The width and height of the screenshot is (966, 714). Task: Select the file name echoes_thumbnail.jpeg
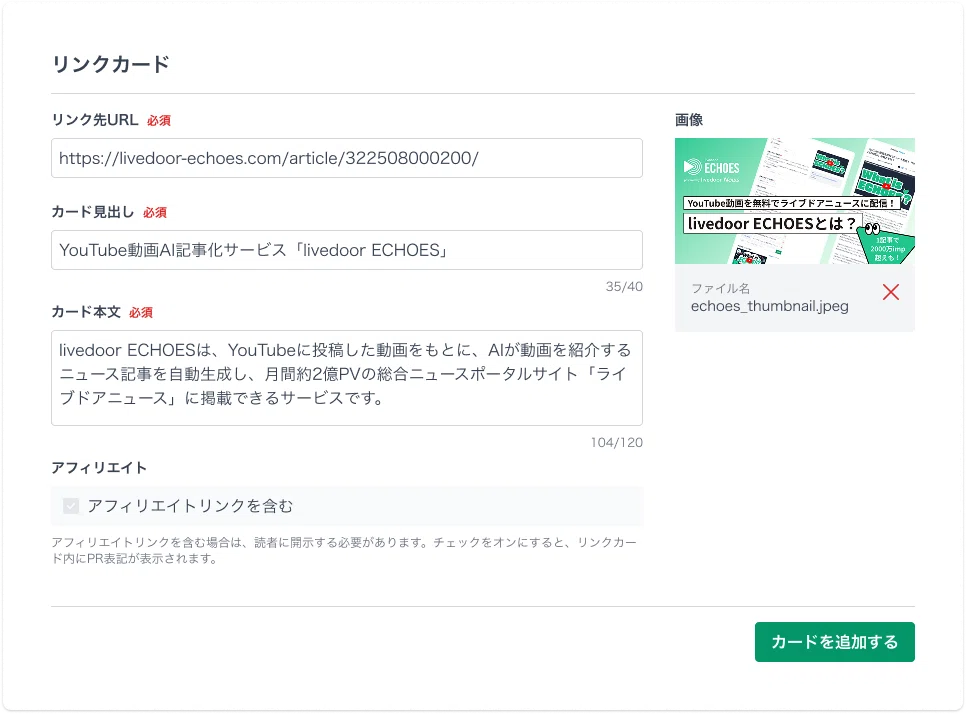[x=769, y=306]
